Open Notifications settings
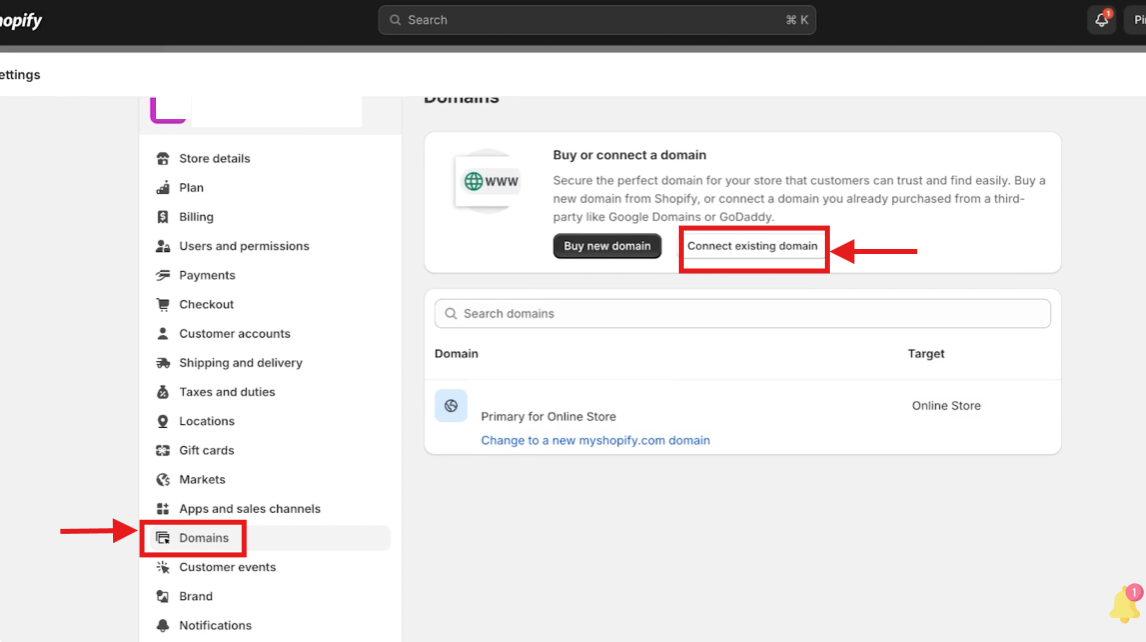This screenshot has width=1146, height=642. 215,627
